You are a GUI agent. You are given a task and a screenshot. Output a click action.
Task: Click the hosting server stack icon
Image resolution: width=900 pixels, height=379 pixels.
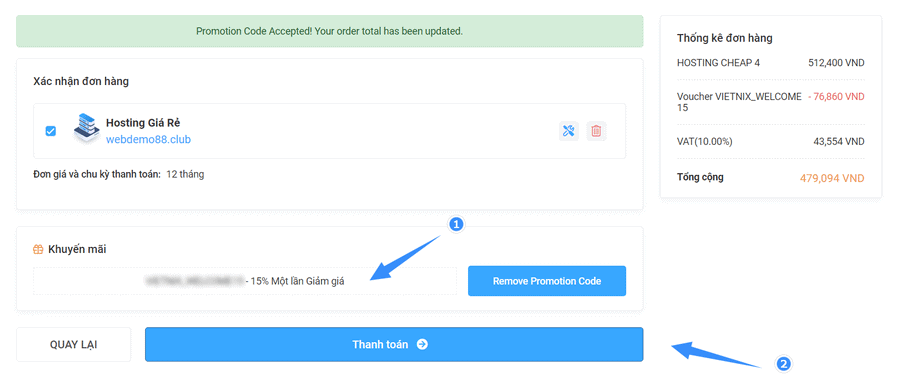pyautogui.click(x=86, y=129)
